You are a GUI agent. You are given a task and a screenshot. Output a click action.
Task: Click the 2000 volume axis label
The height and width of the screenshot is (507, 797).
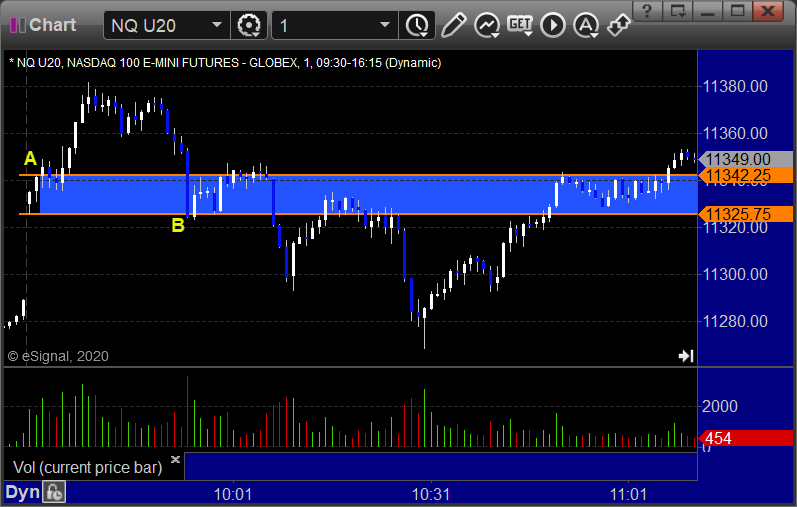[x=720, y=406]
